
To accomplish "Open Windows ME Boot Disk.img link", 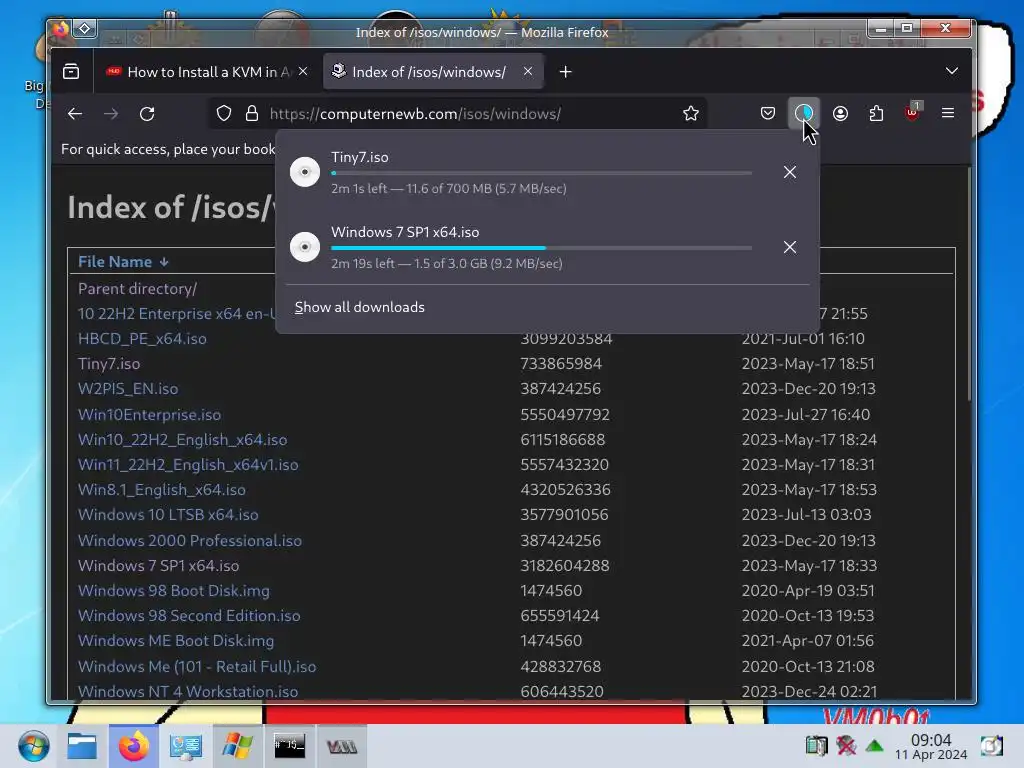I will pos(176,641).
